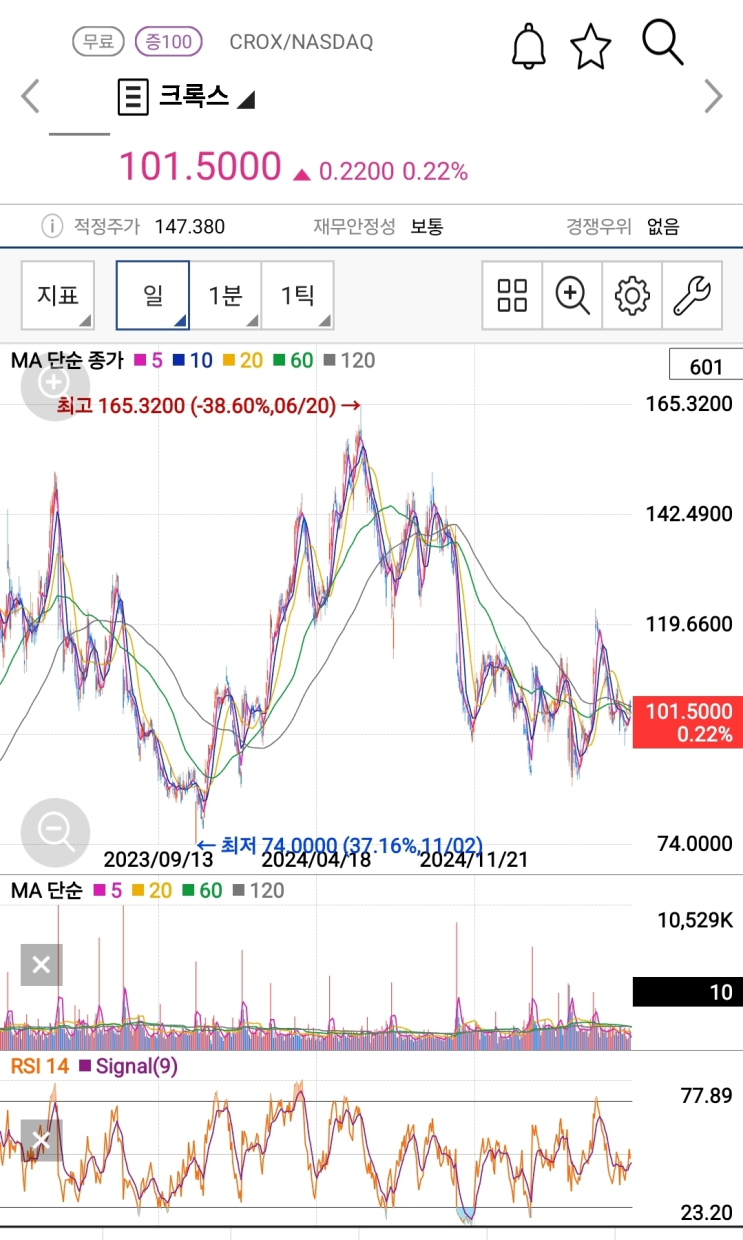This screenshot has height=1240, width=743.
Task: Open the 1분 minute interval dropdown
Action: pyautogui.click(x=225, y=295)
